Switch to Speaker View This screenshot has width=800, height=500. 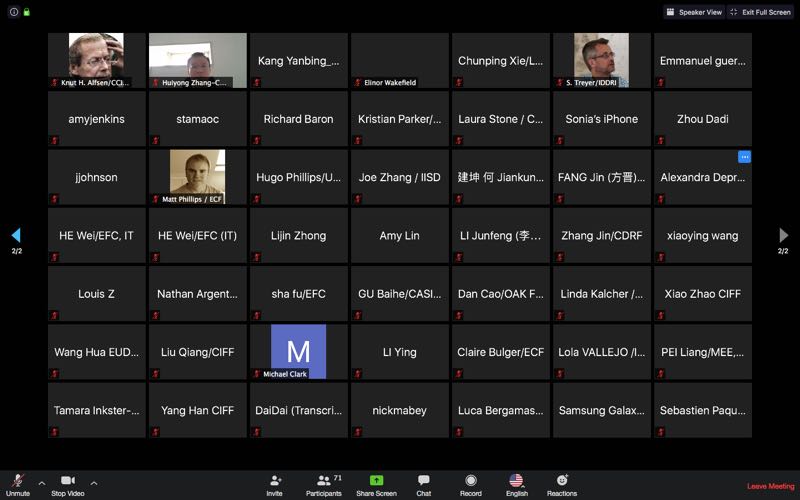click(x=694, y=12)
